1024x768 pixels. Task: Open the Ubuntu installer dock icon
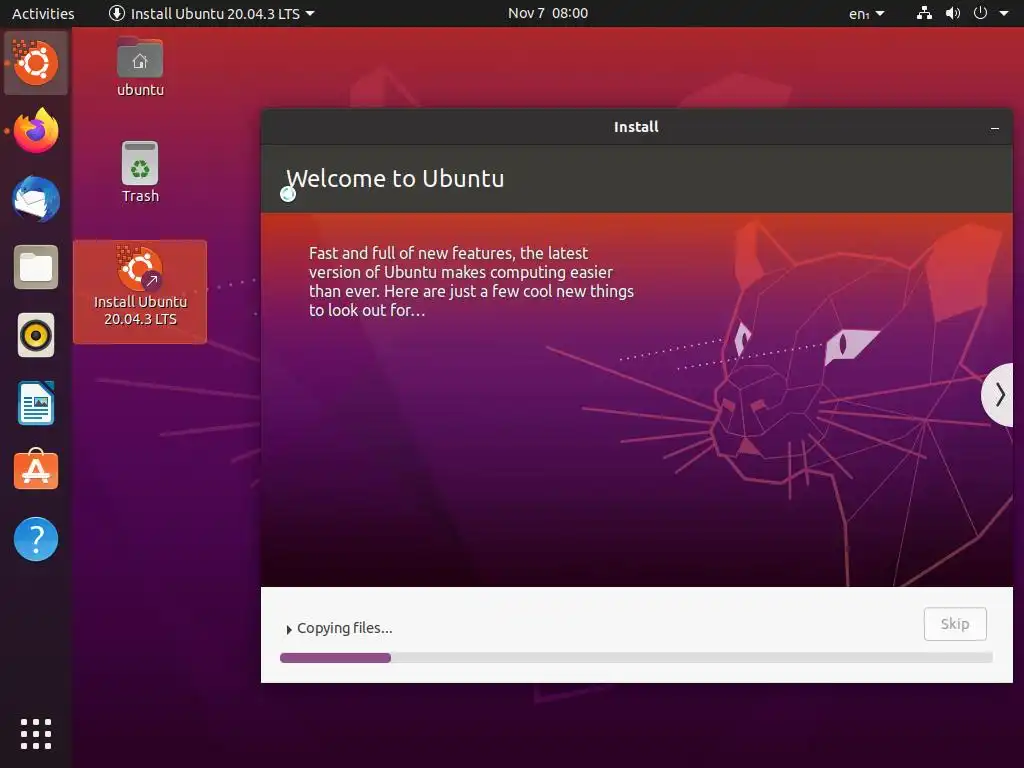pos(36,63)
